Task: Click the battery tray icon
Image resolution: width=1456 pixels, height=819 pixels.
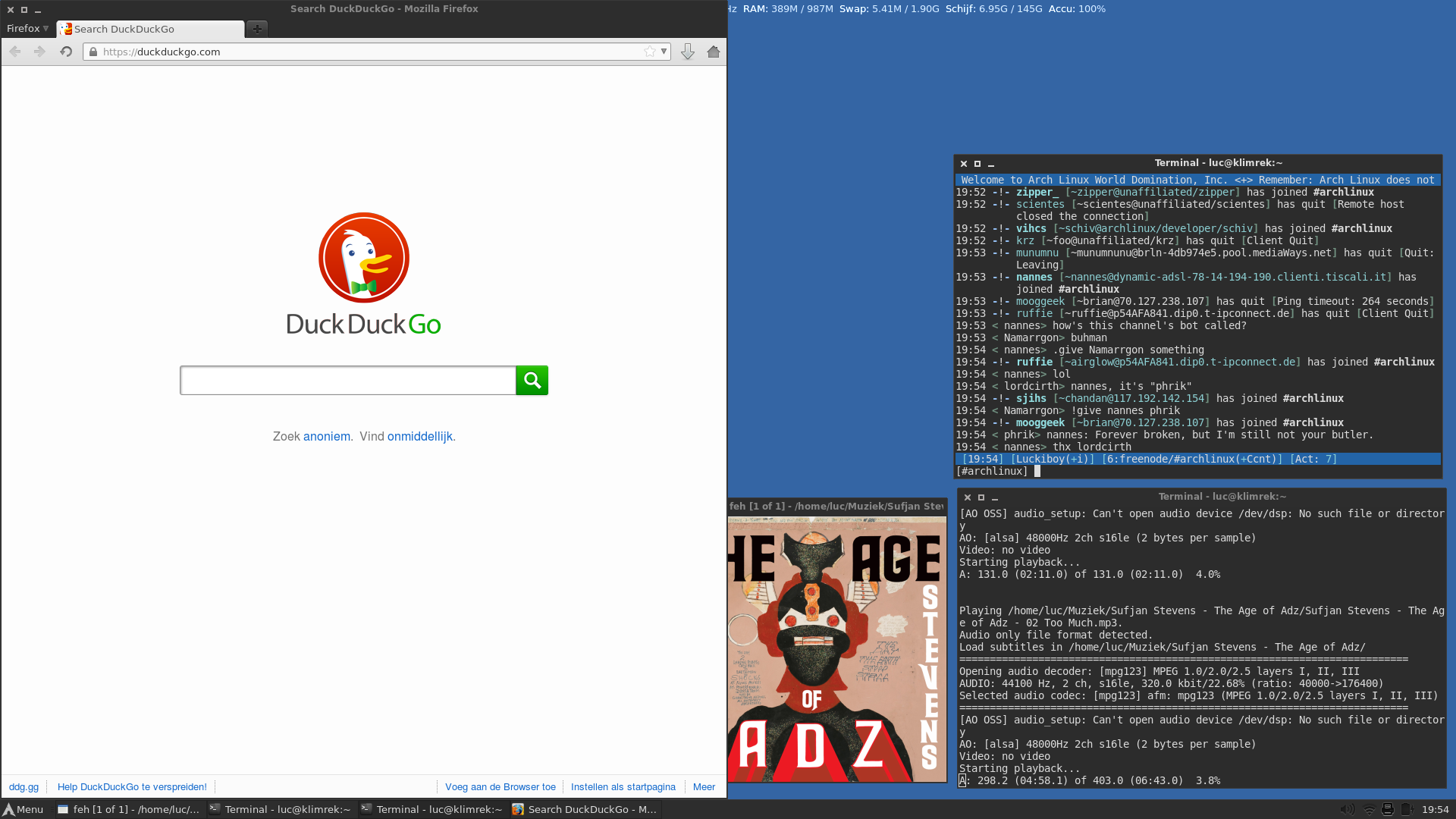Action: tap(1407, 809)
